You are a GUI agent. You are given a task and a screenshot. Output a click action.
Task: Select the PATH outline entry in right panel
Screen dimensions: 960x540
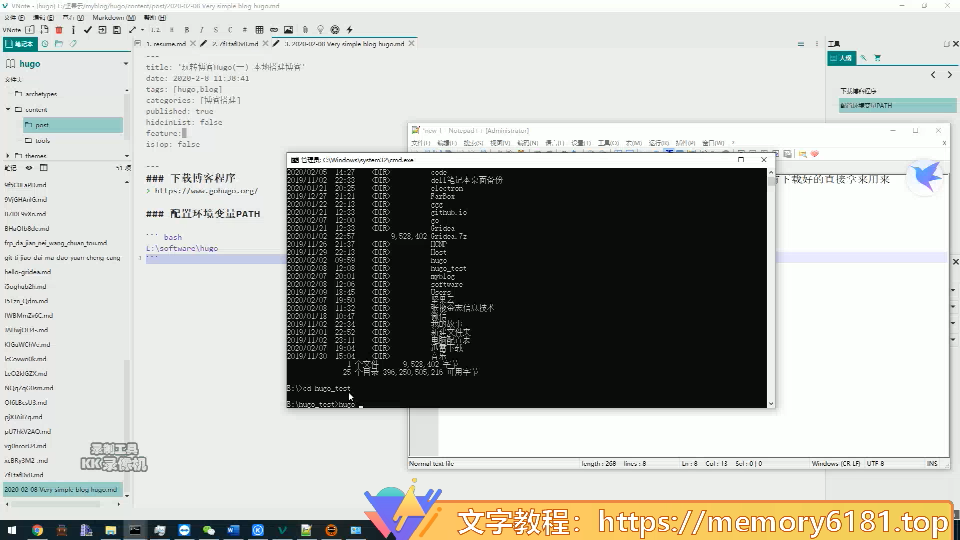pyautogui.click(x=897, y=105)
